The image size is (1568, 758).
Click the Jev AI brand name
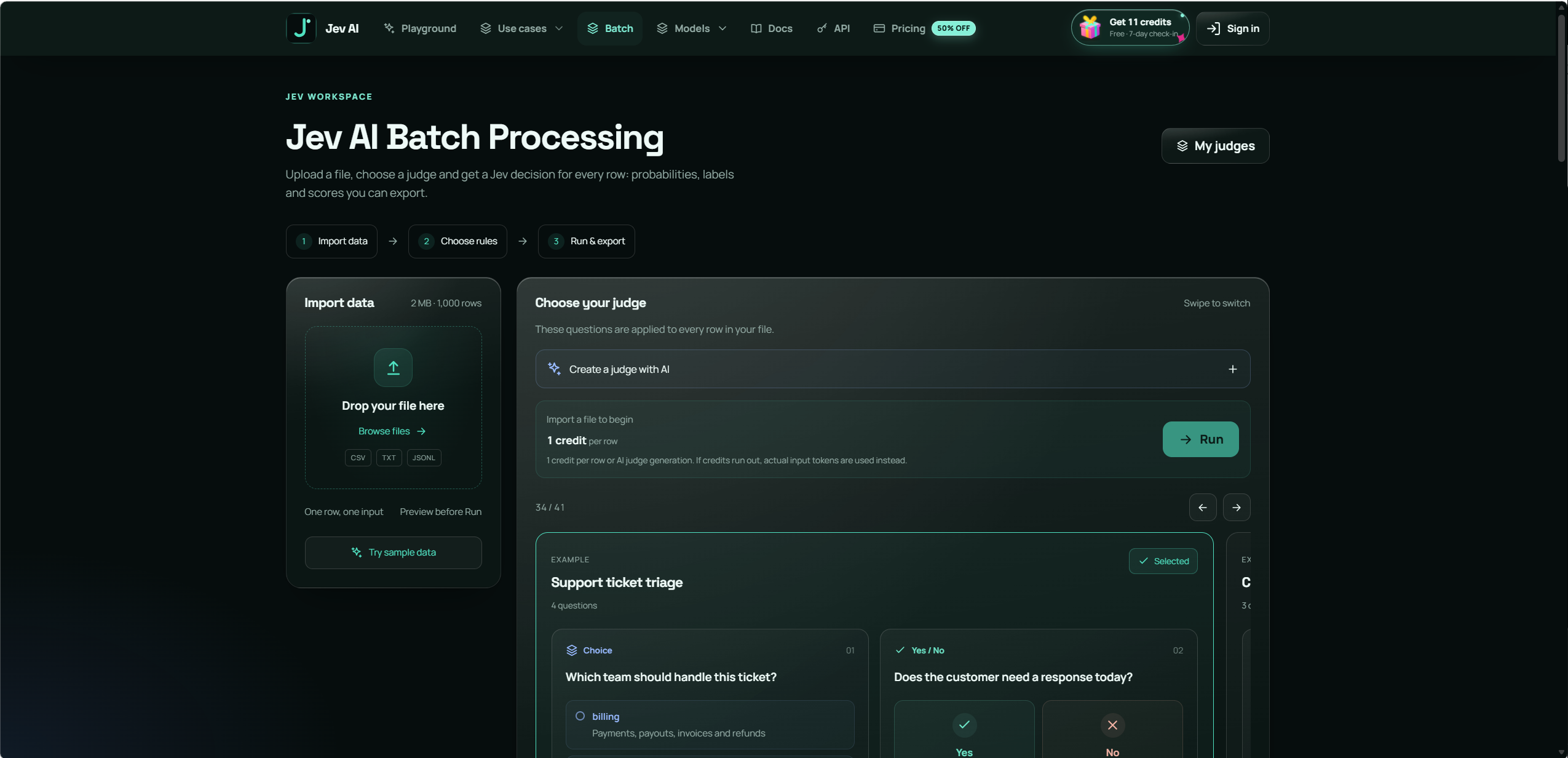[342, 28]
